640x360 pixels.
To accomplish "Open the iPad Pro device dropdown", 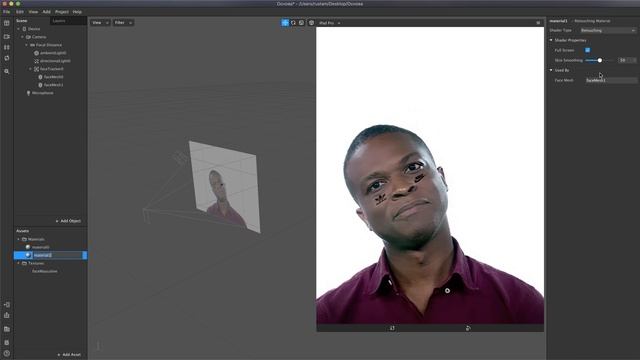I will (x=330, y=23).
